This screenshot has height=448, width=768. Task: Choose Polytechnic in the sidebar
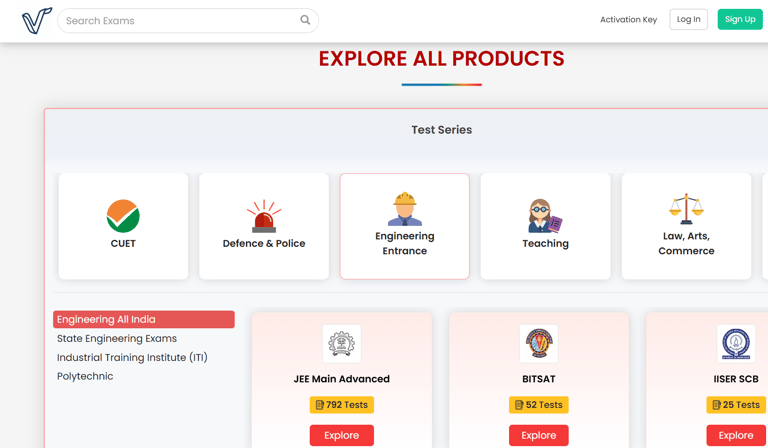[x=85, y=376]
